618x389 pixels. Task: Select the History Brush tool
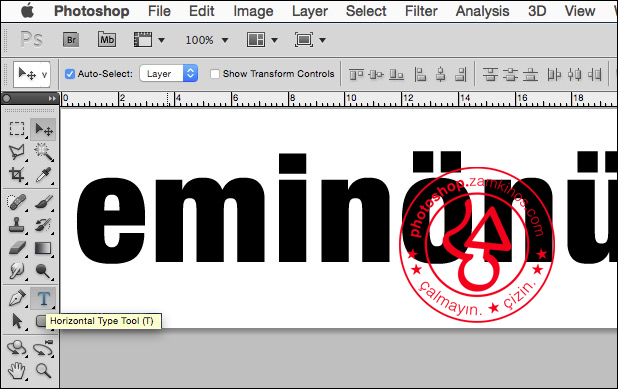click(x=43, y=225)
